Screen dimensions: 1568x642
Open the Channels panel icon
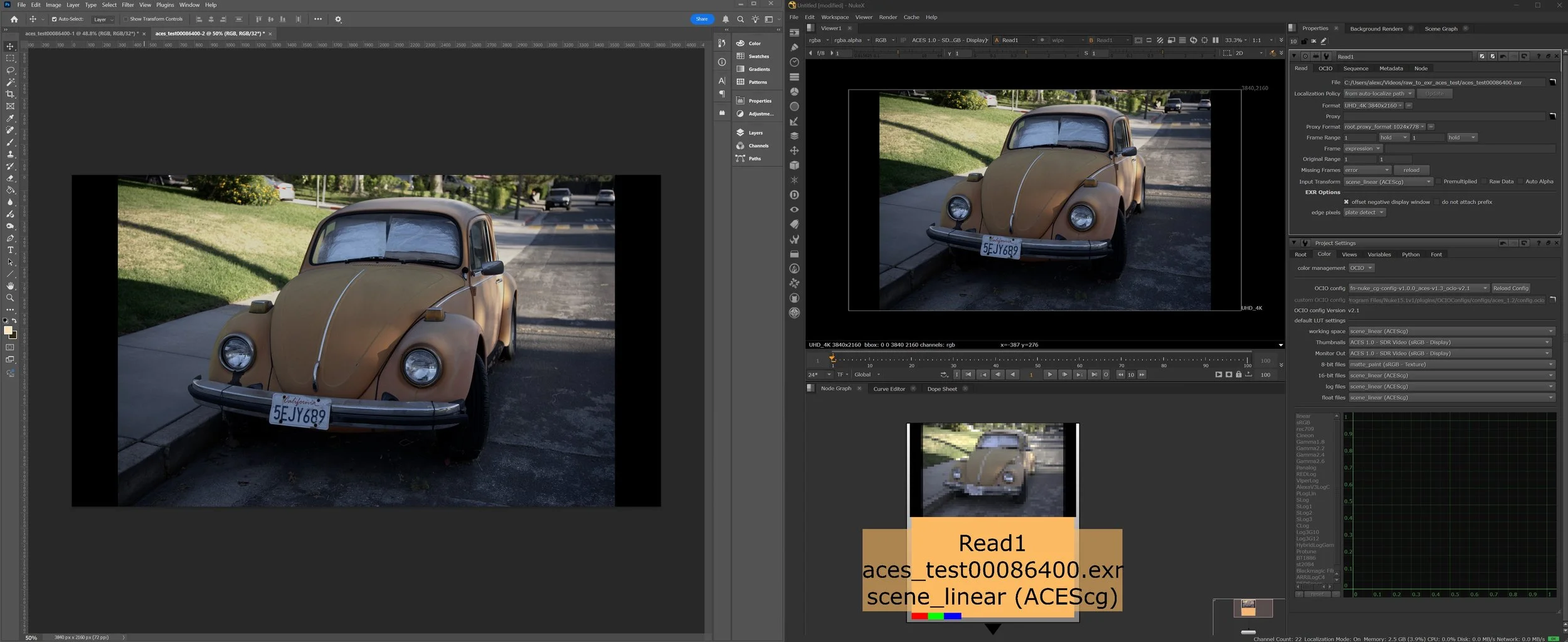pyautogui.click(x=741, y=146)
